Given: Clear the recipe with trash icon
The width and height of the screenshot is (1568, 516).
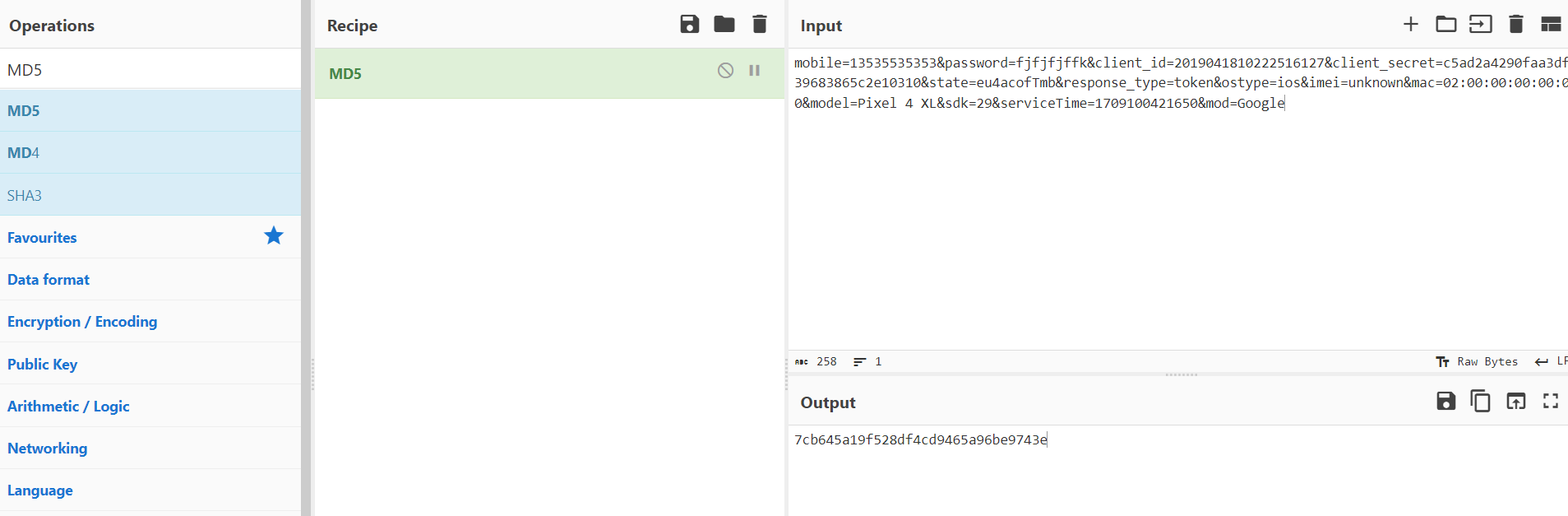Looking at the screenshot, I should point(760,25).
